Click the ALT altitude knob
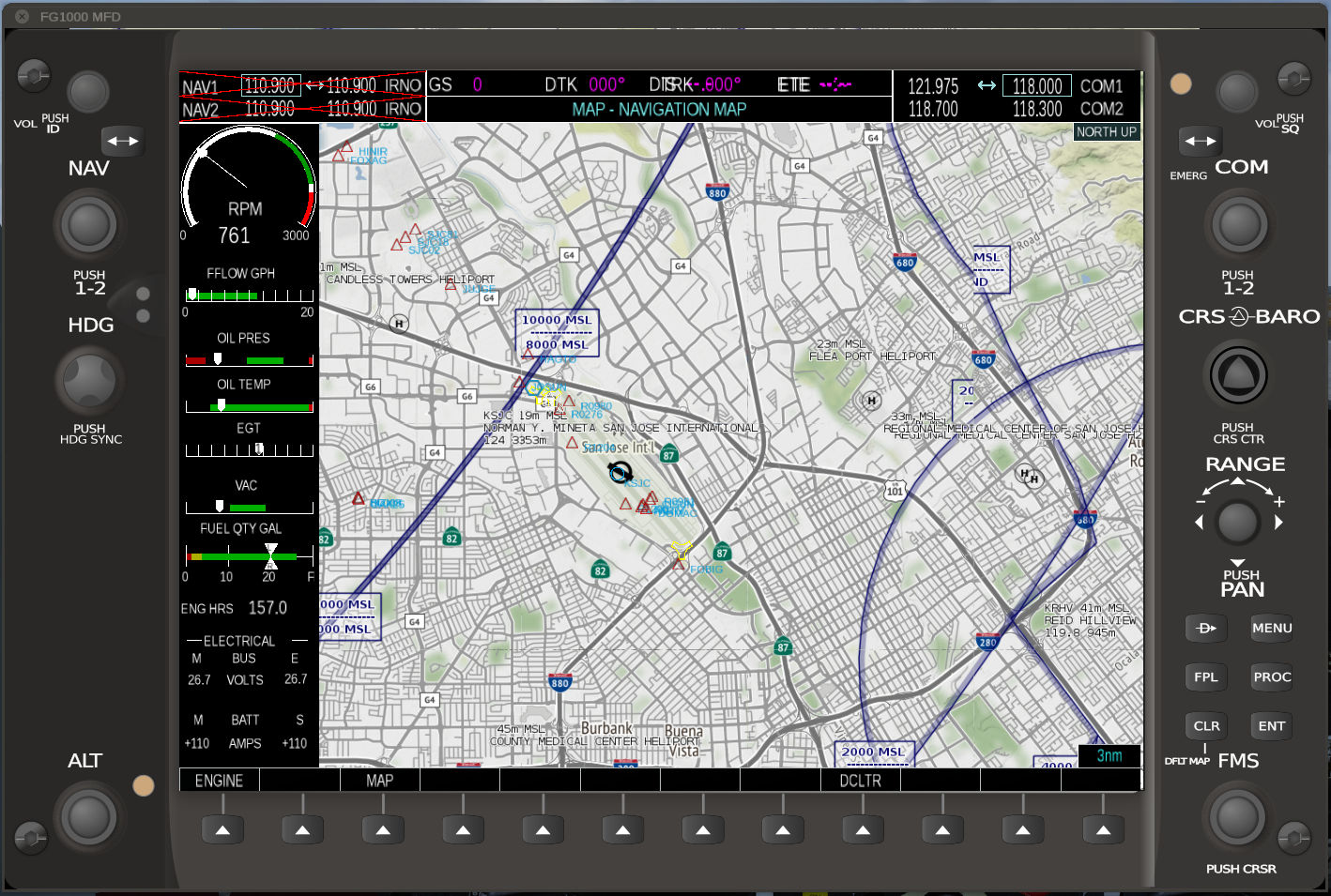 (x=88, y=817)
